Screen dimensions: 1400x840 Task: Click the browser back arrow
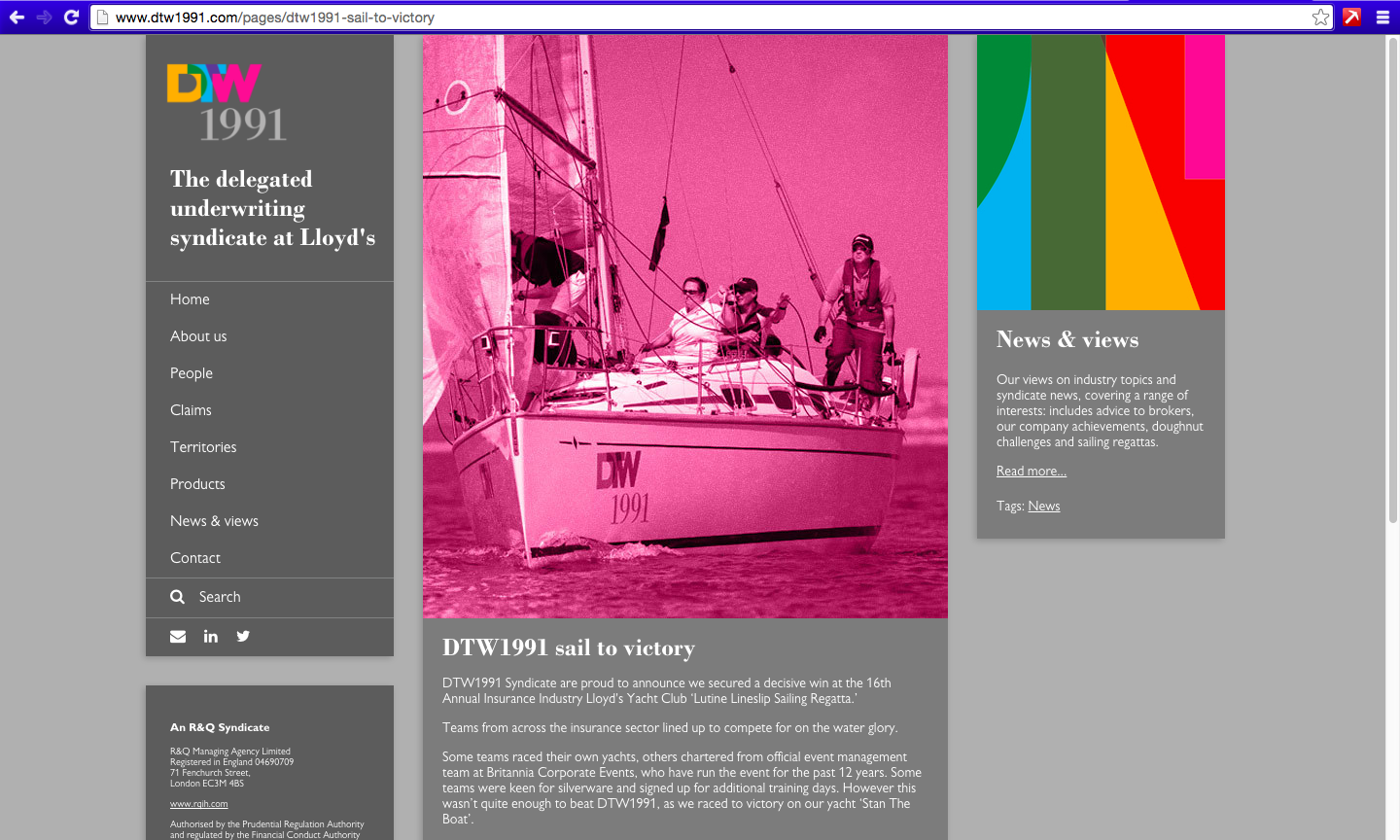(x=17, y=17)
